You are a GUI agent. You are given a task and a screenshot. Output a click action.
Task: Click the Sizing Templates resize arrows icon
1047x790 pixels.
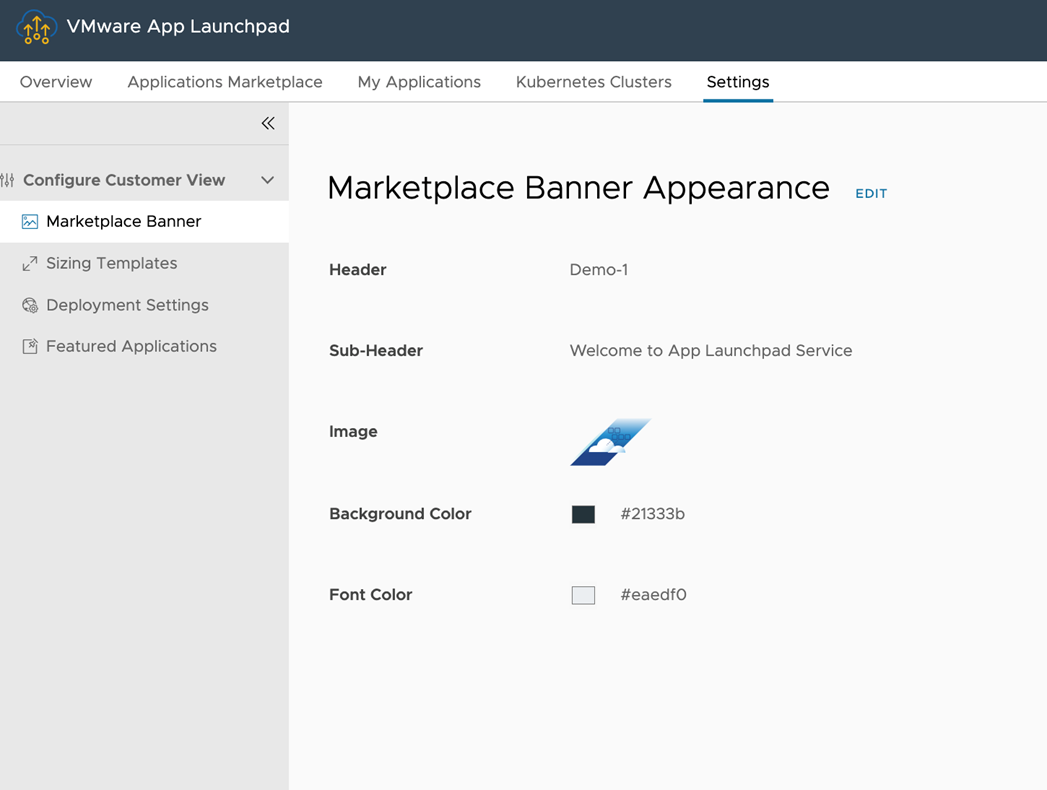[x=30, y=264]
